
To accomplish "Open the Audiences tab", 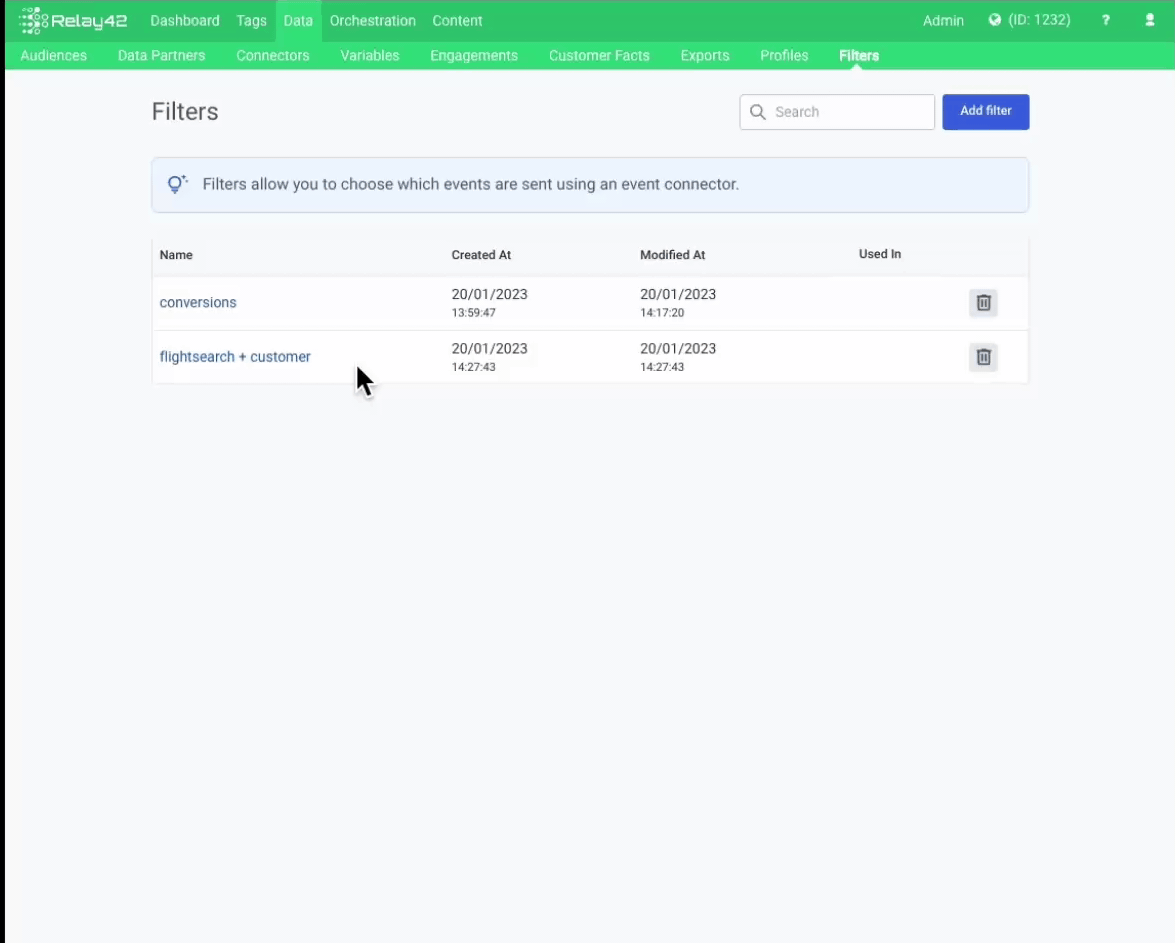I will click(x=53, y=56).
